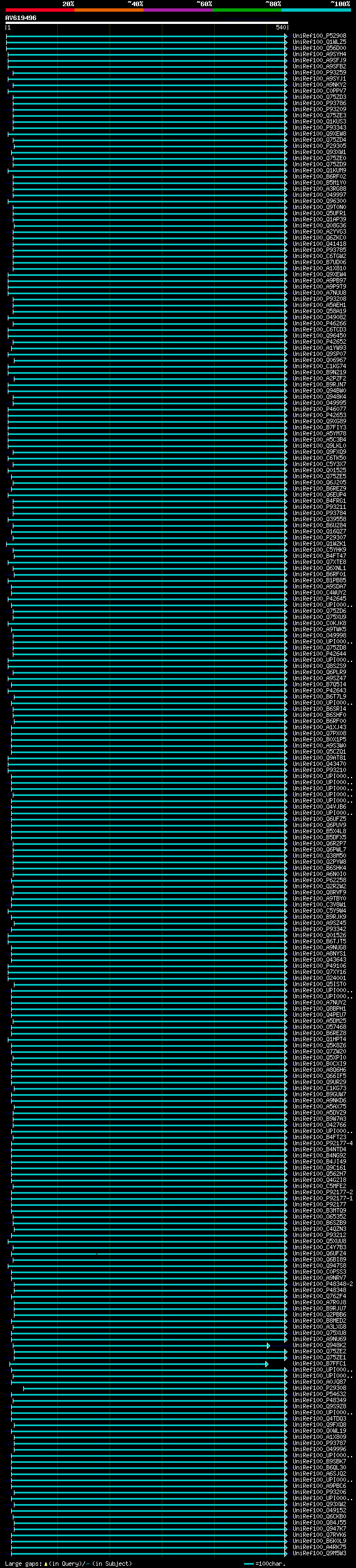Select the UniRef100_Q43470 label
Image resolution: width=356 pixels, height=1568 pixels.
coord(319,764)
